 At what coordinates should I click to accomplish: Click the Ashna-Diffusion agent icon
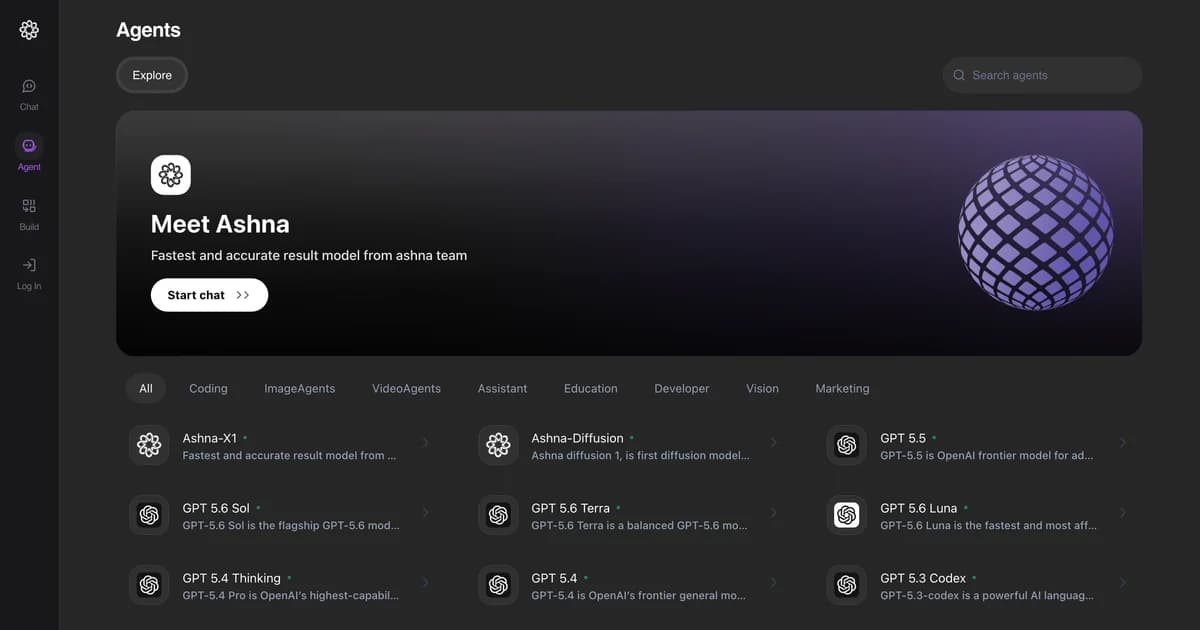point(499,445)
